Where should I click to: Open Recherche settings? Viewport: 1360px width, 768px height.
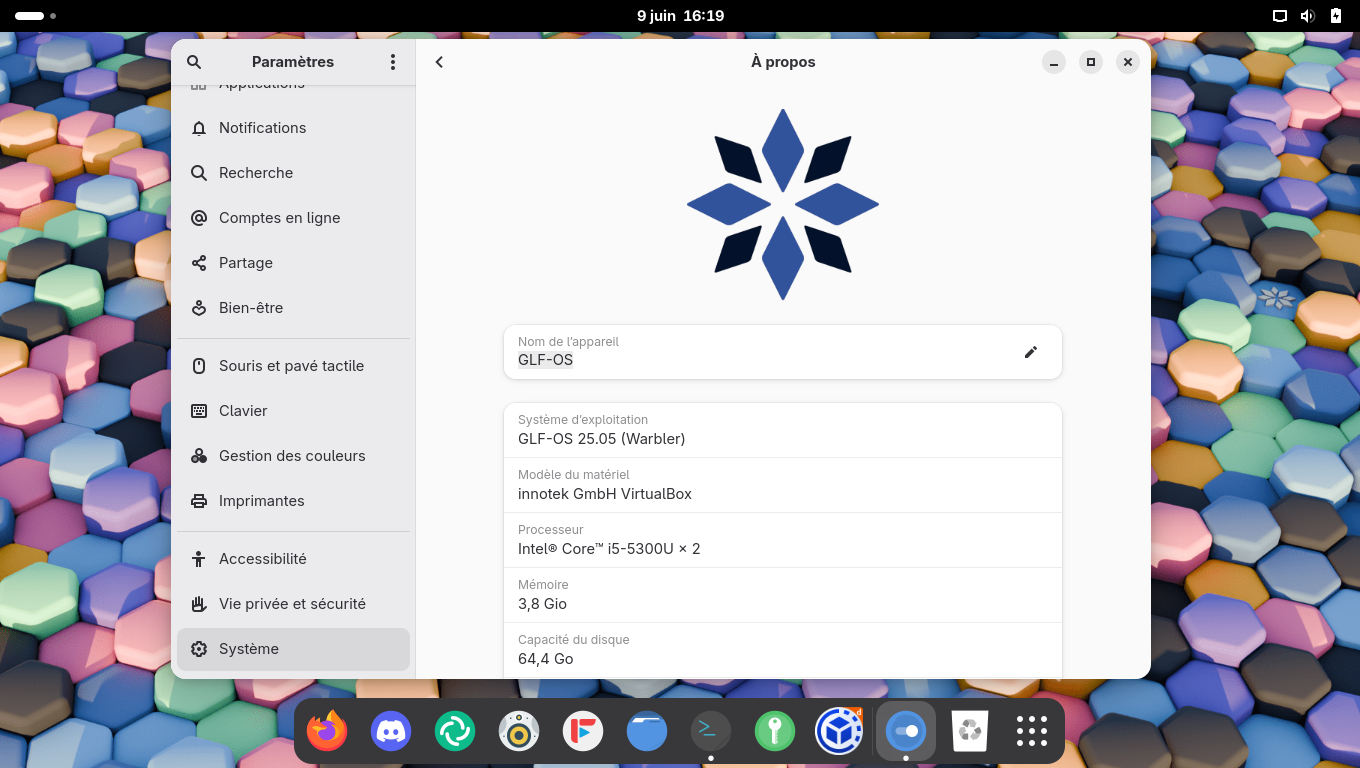point(293,173)
